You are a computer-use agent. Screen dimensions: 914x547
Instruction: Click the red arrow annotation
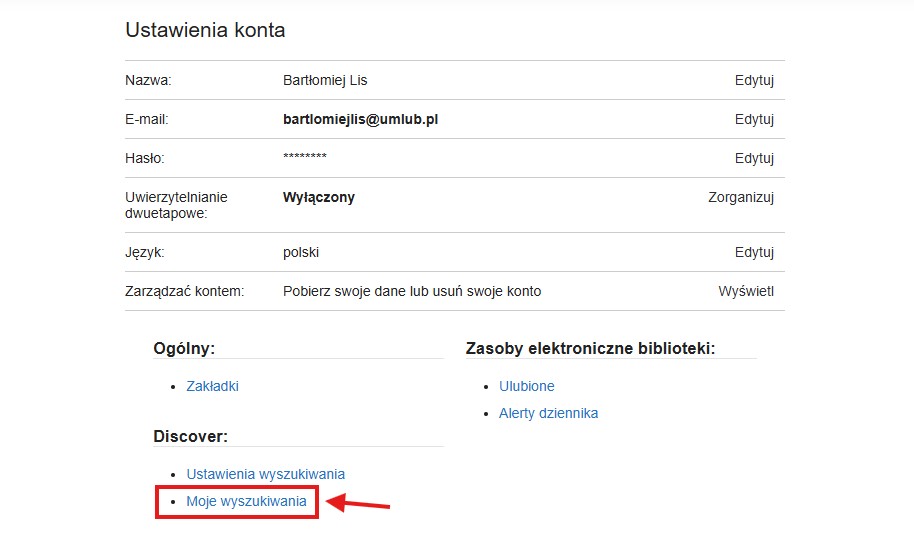click(x=358, y=503)
